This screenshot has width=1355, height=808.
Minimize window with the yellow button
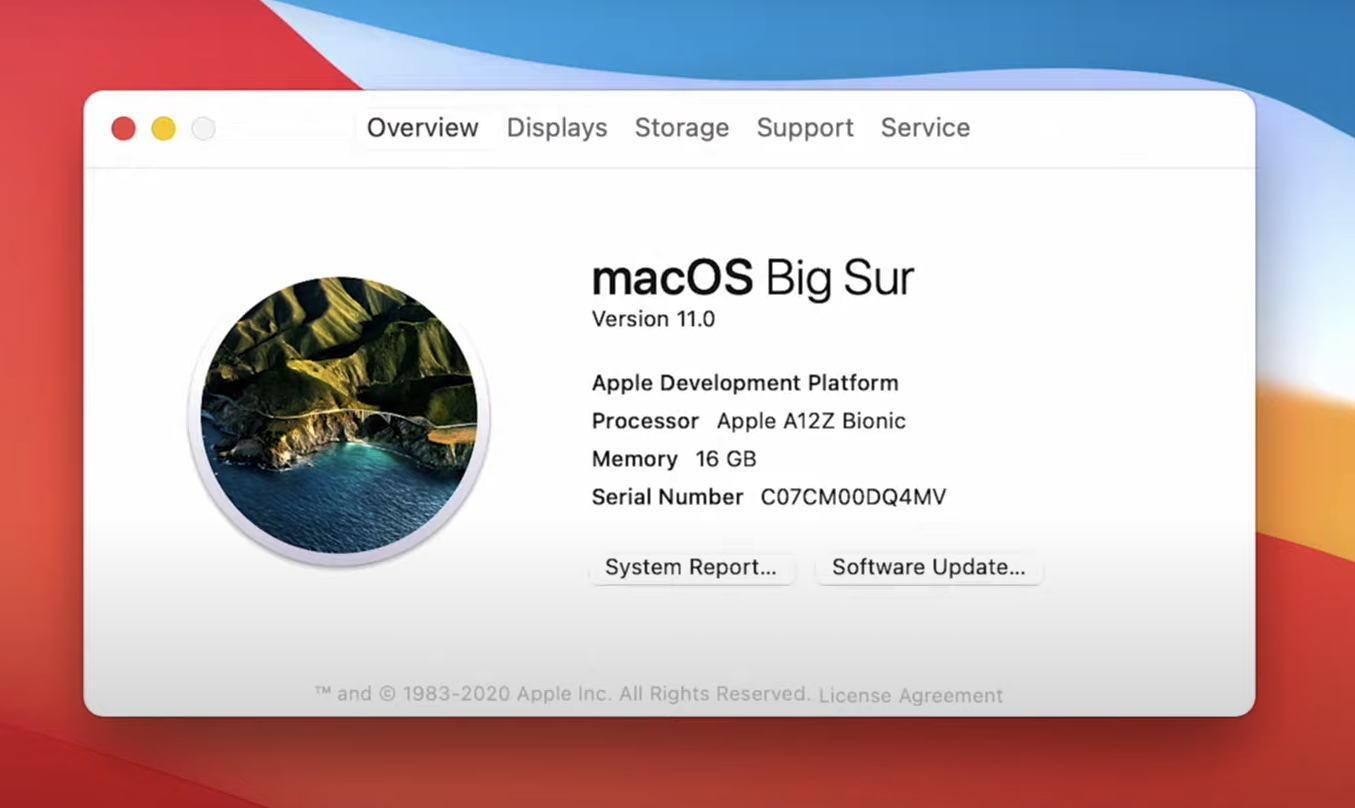point(163,128)
